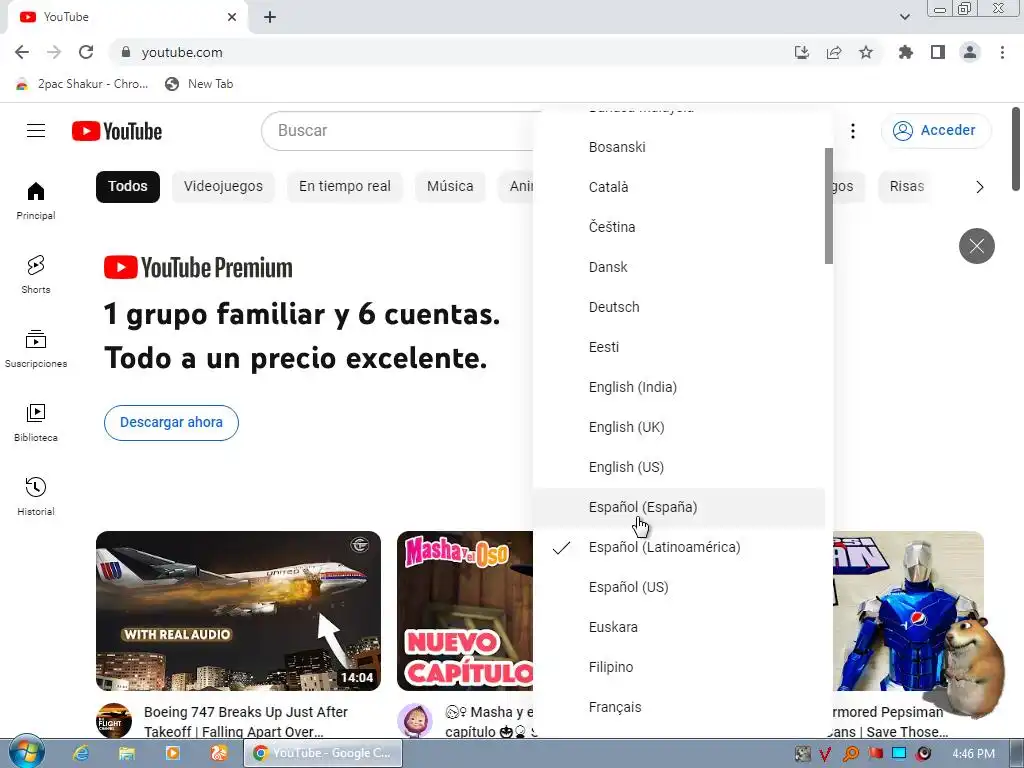Click the Flight Channel avatar
This screenshot has height=768, width=1024.
(x=114, y=720)
